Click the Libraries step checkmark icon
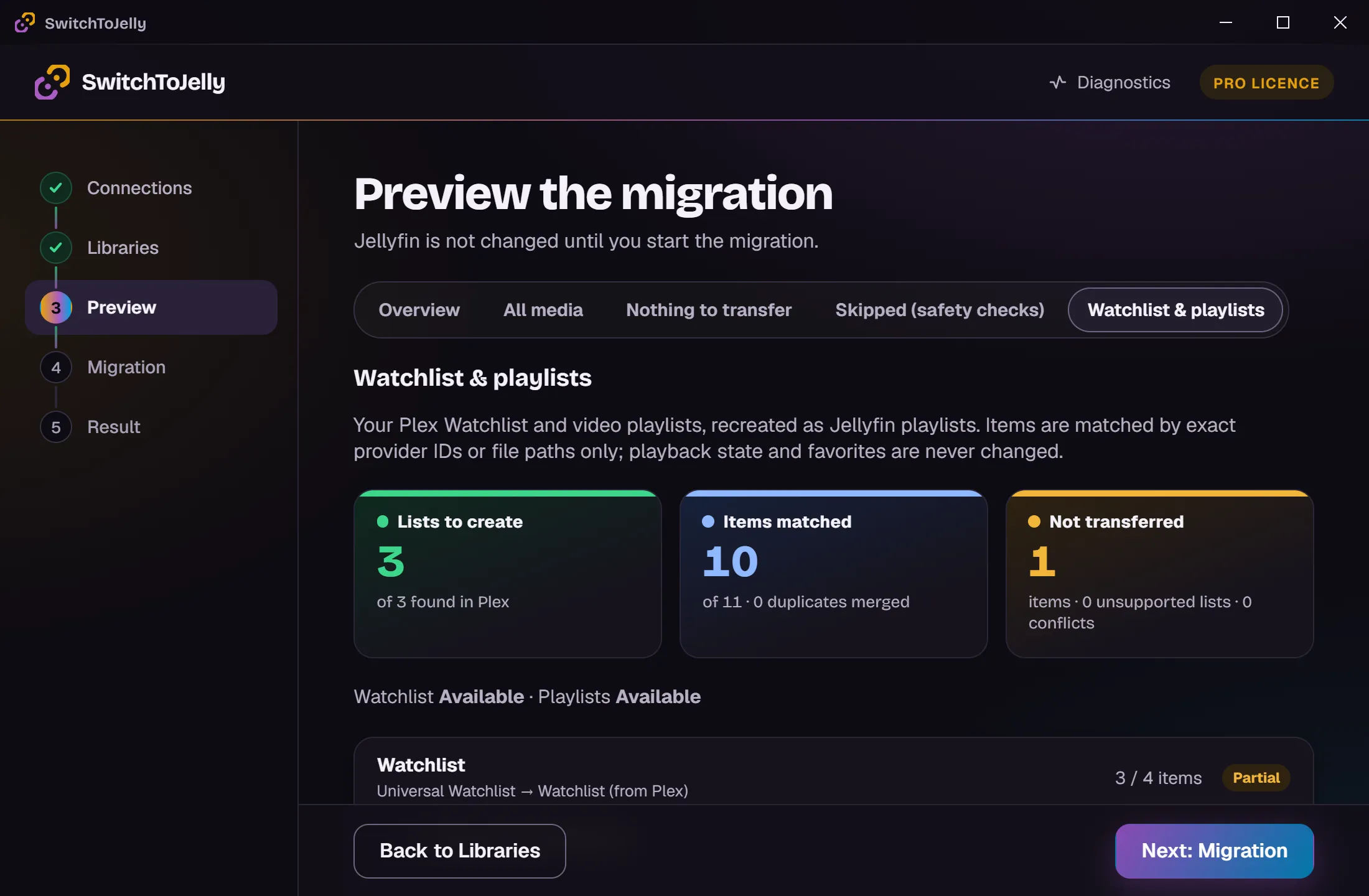1369x896 pixels. (56, 248)
